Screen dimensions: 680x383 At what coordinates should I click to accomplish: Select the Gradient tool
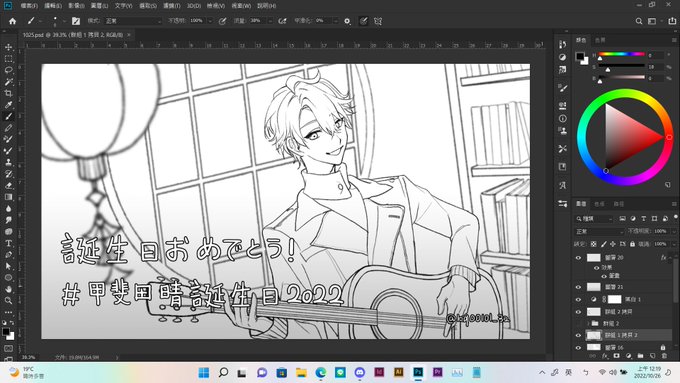(x=8, y=197)
